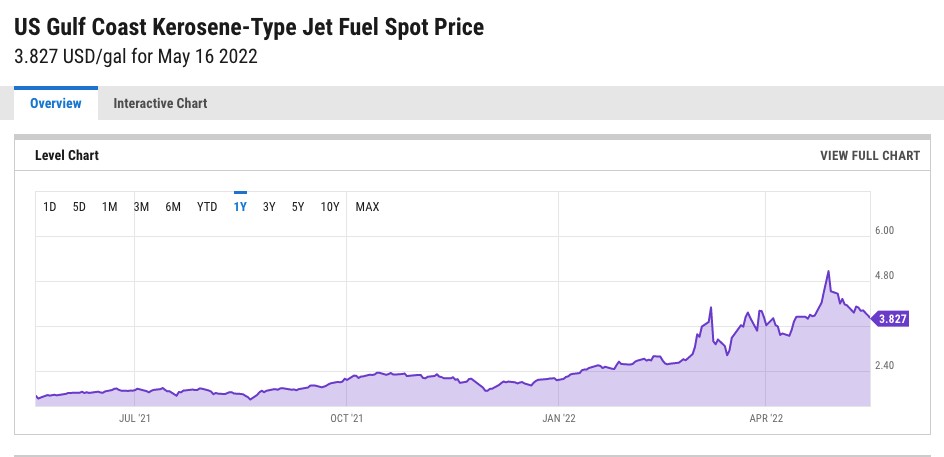The image size is (944, 457).
Task: Switch chart to 5Y range
Action: coord(298,207)
